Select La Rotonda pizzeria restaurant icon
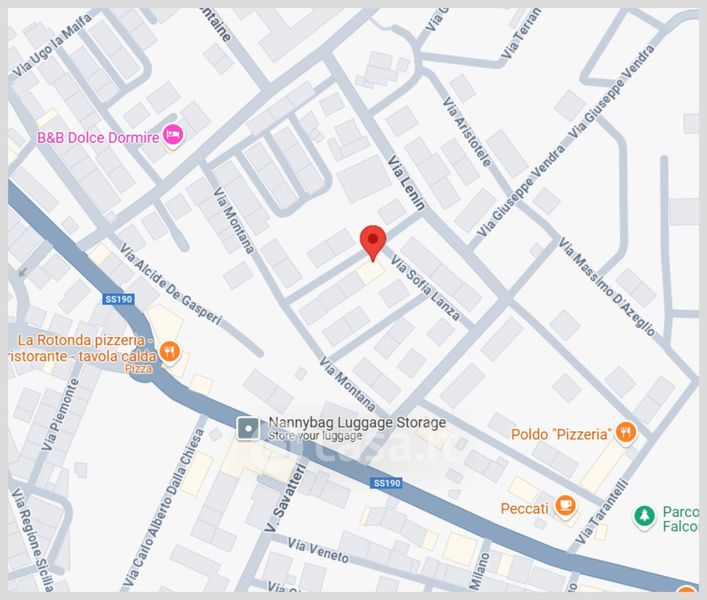Image resolution: width=707 pixels, height=600 pixels. 170,351
